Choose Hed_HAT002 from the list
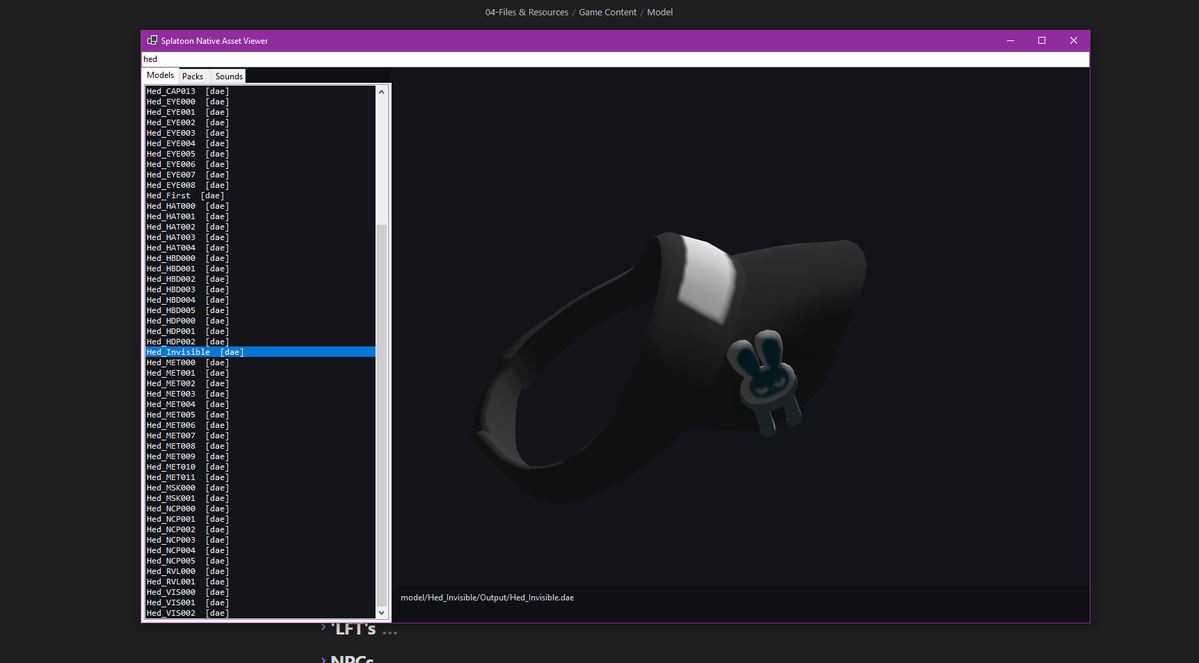Viewport: 1199px width, 663px height. pos(260,227)
